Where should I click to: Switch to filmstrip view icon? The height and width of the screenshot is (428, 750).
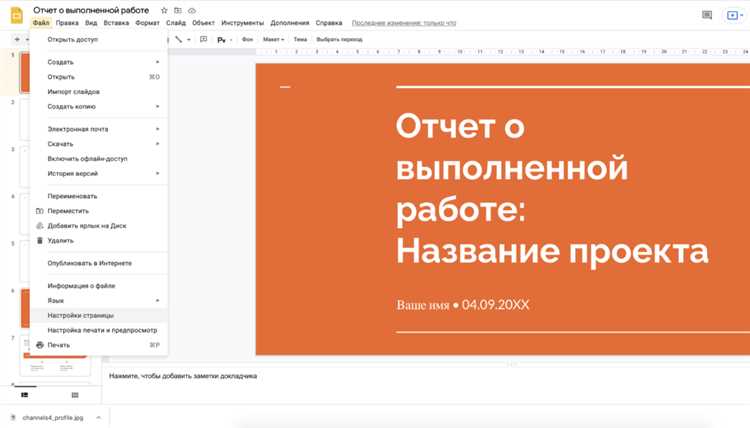tap(24, 395)
